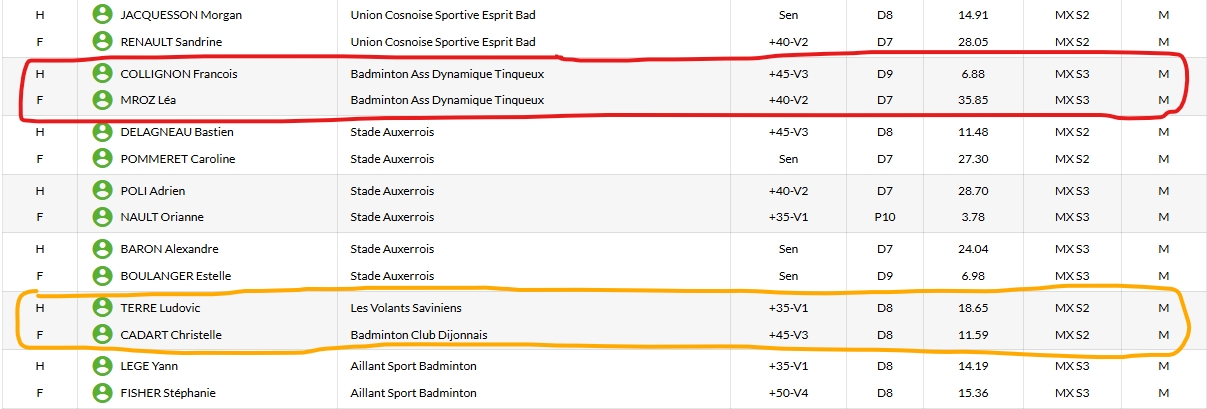The image size is (1207, 409).
Task: Click the profile icon beside BOULANGER Estelle
Action: 101,275
